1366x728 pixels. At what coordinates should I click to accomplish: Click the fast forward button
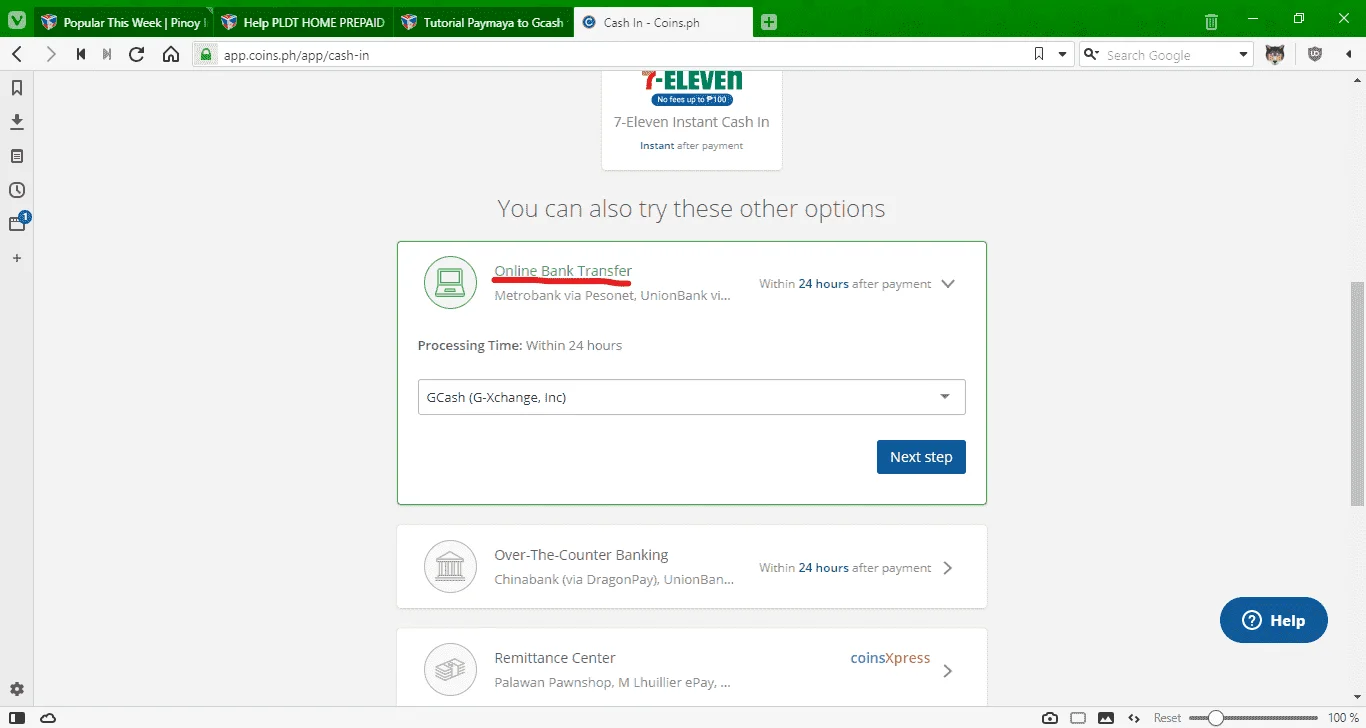[107, 54]
